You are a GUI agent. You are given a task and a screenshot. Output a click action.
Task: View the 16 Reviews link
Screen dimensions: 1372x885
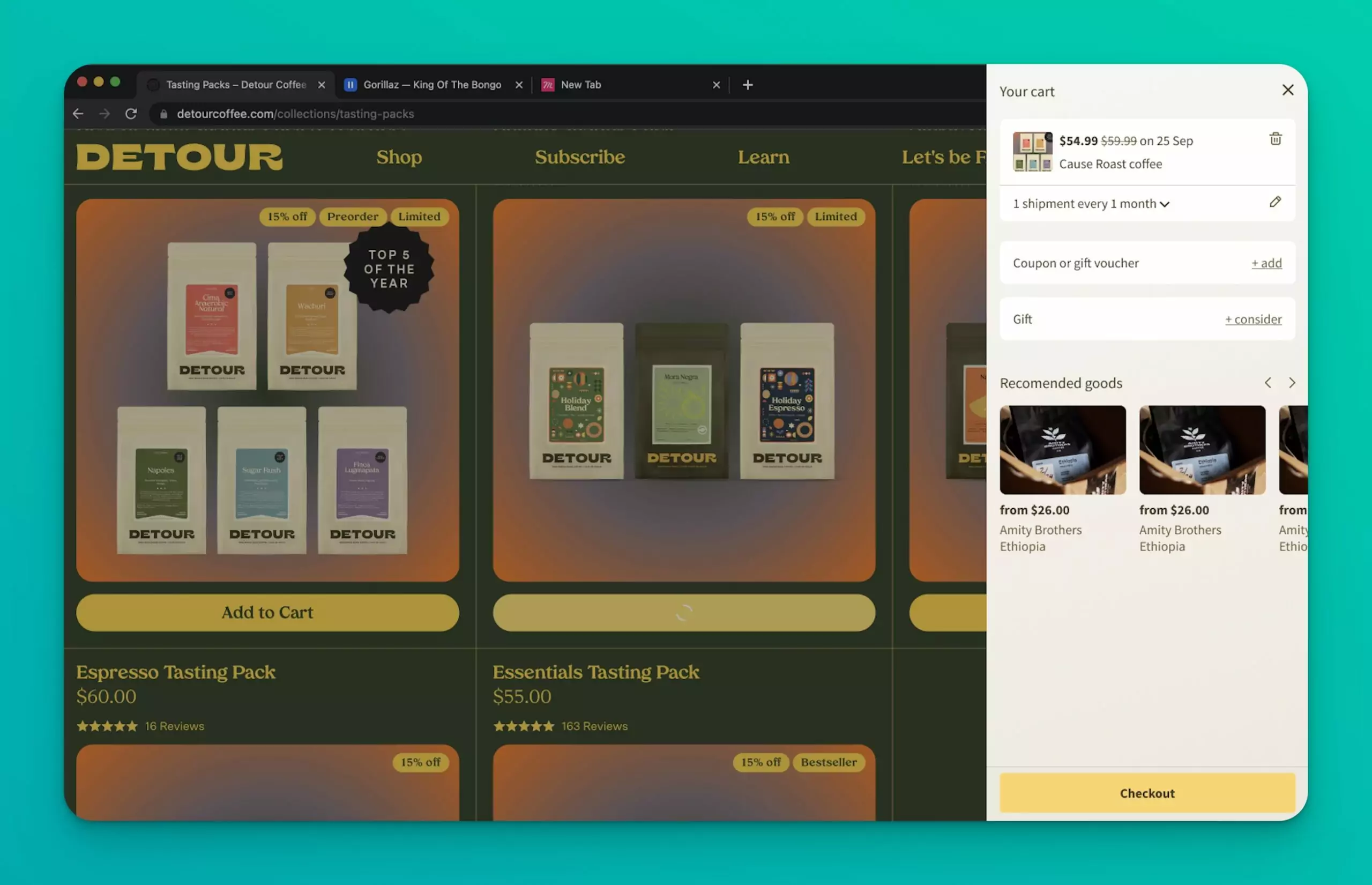175,726
